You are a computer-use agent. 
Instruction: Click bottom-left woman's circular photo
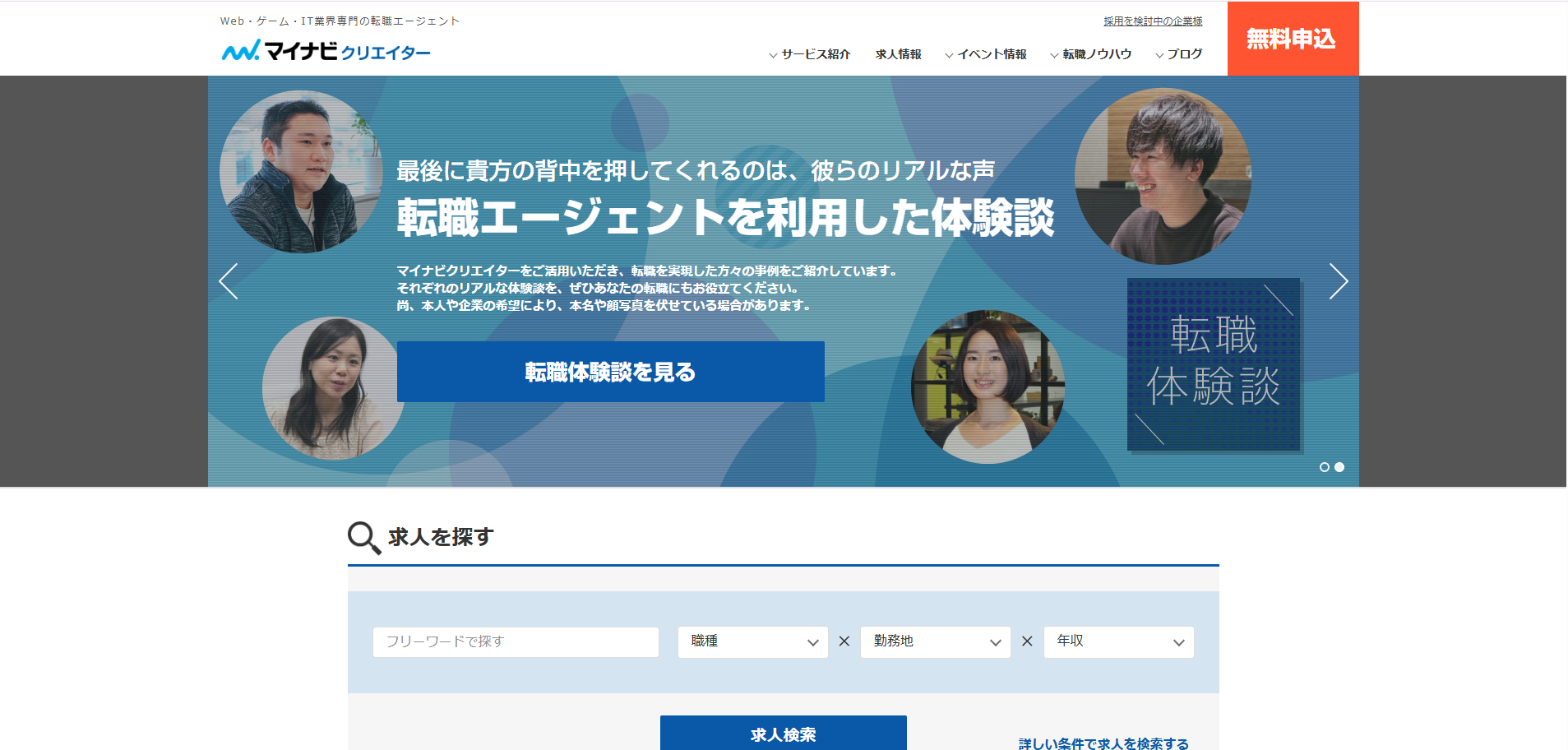point(332,387)
